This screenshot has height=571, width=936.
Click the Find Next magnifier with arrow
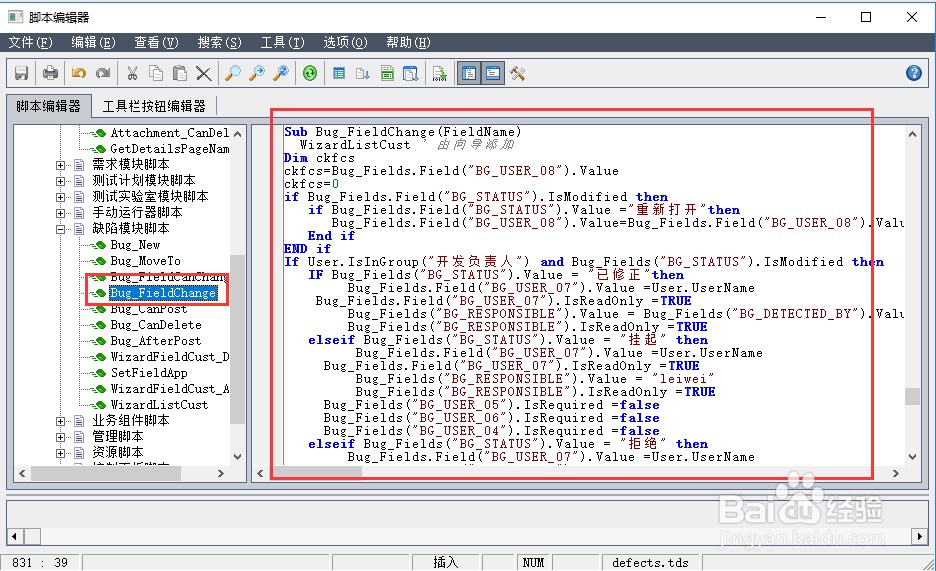(x=257, y=73)
